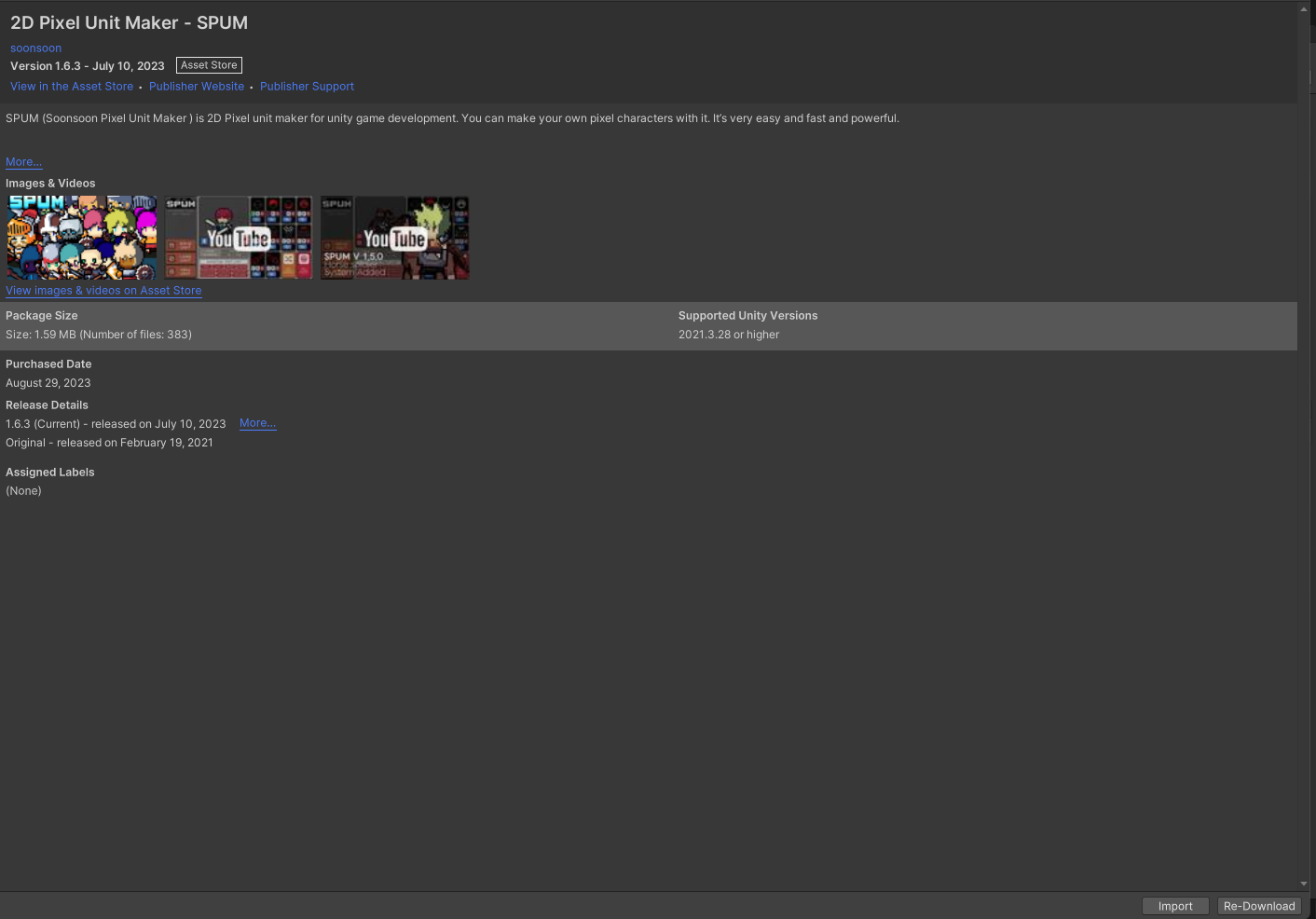Click the SPUM description paragraph
1316x919 pixels.
(452, 118)
